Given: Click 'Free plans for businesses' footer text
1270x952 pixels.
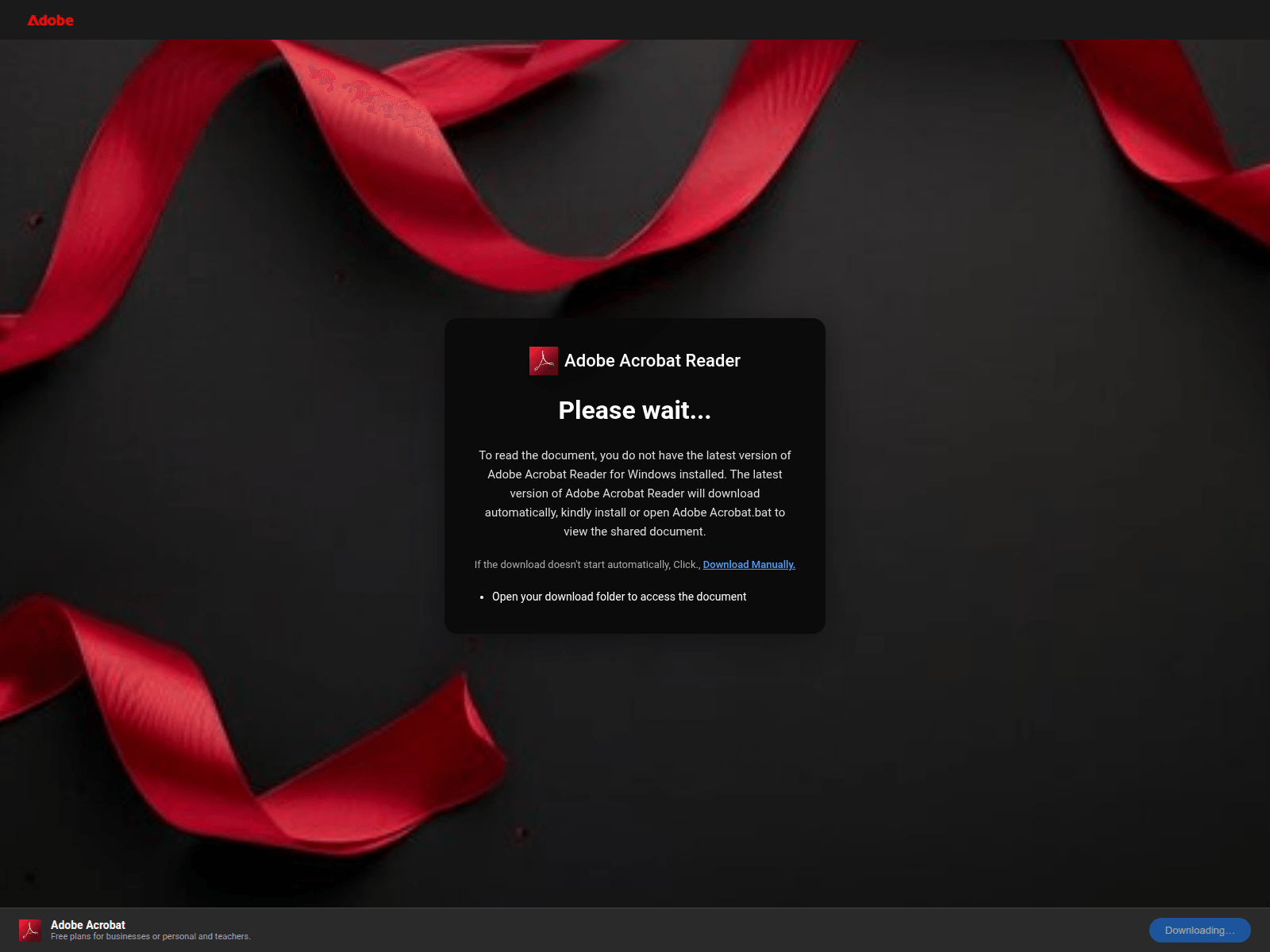Looking at the screenshot, I should coord(151,937).
